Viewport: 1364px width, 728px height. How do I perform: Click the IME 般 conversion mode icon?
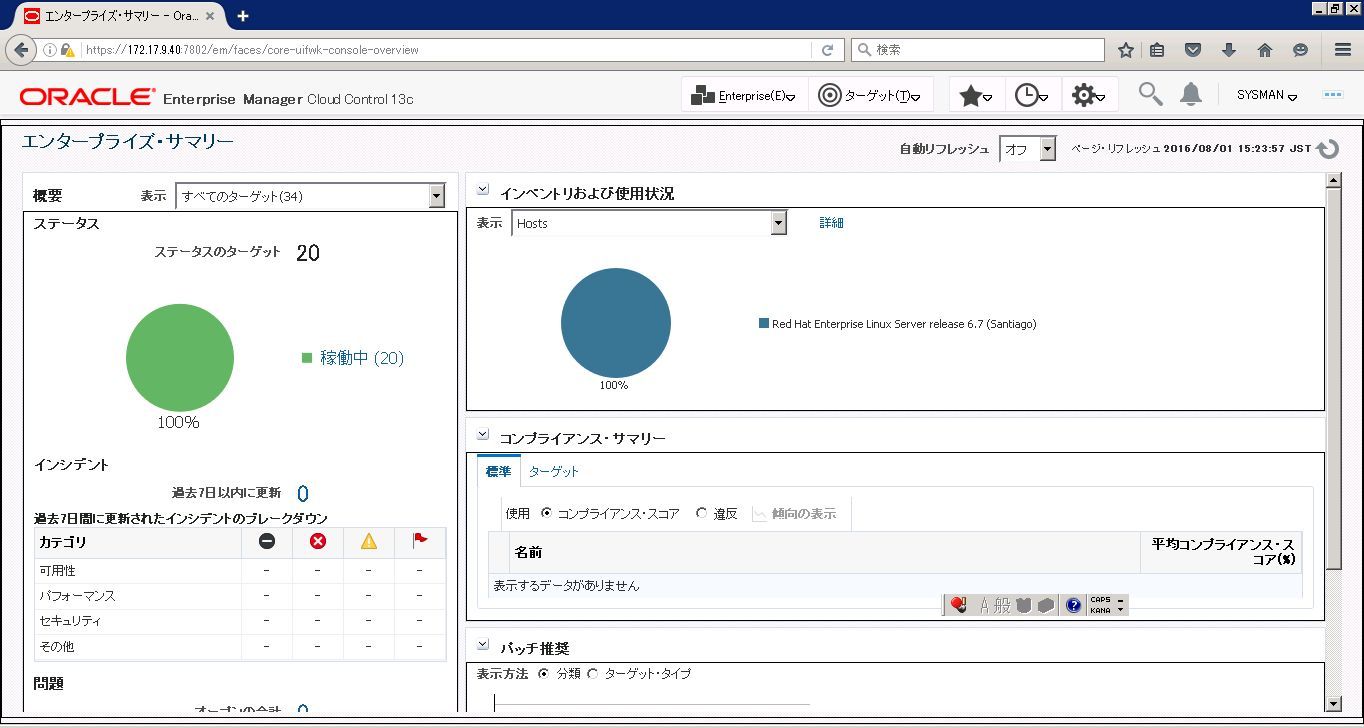1002,605
